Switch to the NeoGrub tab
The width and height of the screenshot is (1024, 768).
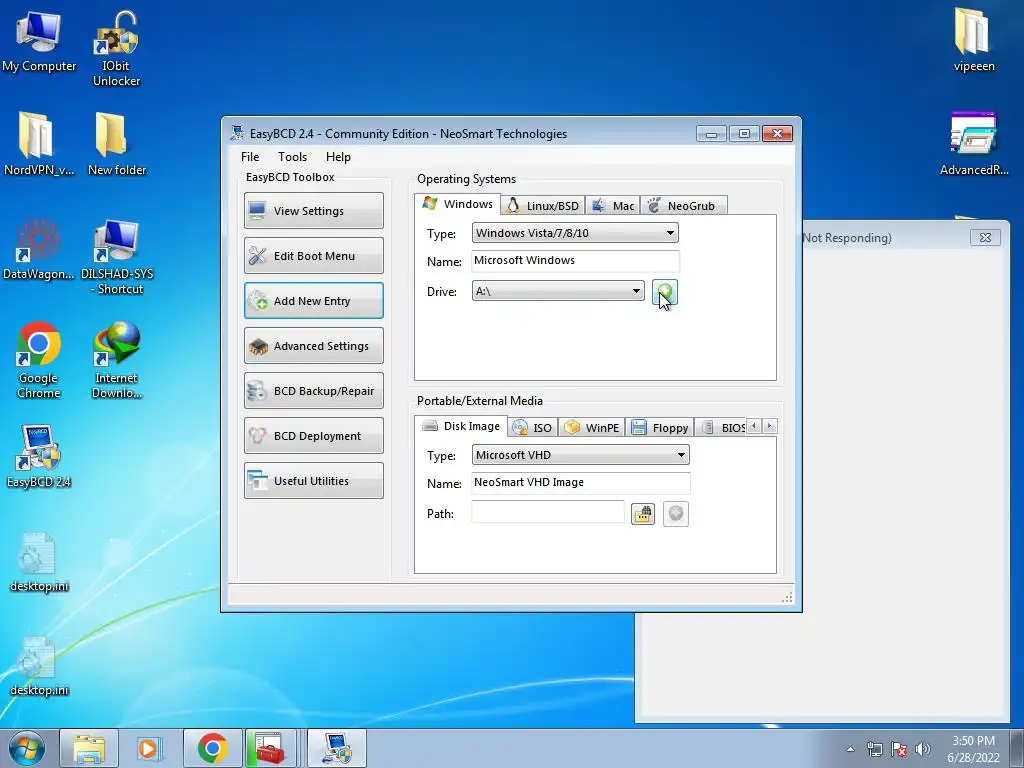point(683,206)
